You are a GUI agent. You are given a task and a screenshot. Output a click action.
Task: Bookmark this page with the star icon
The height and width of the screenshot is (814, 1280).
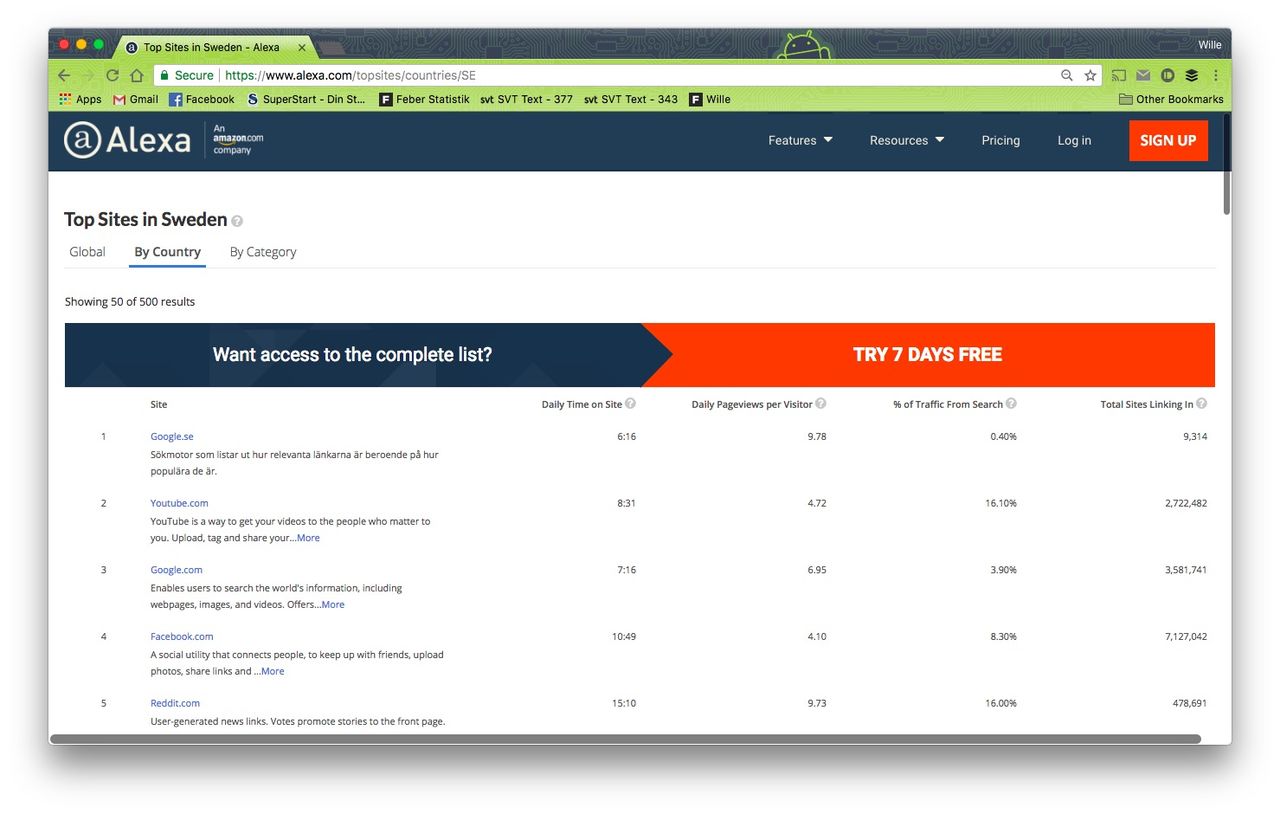[1090, 76]
